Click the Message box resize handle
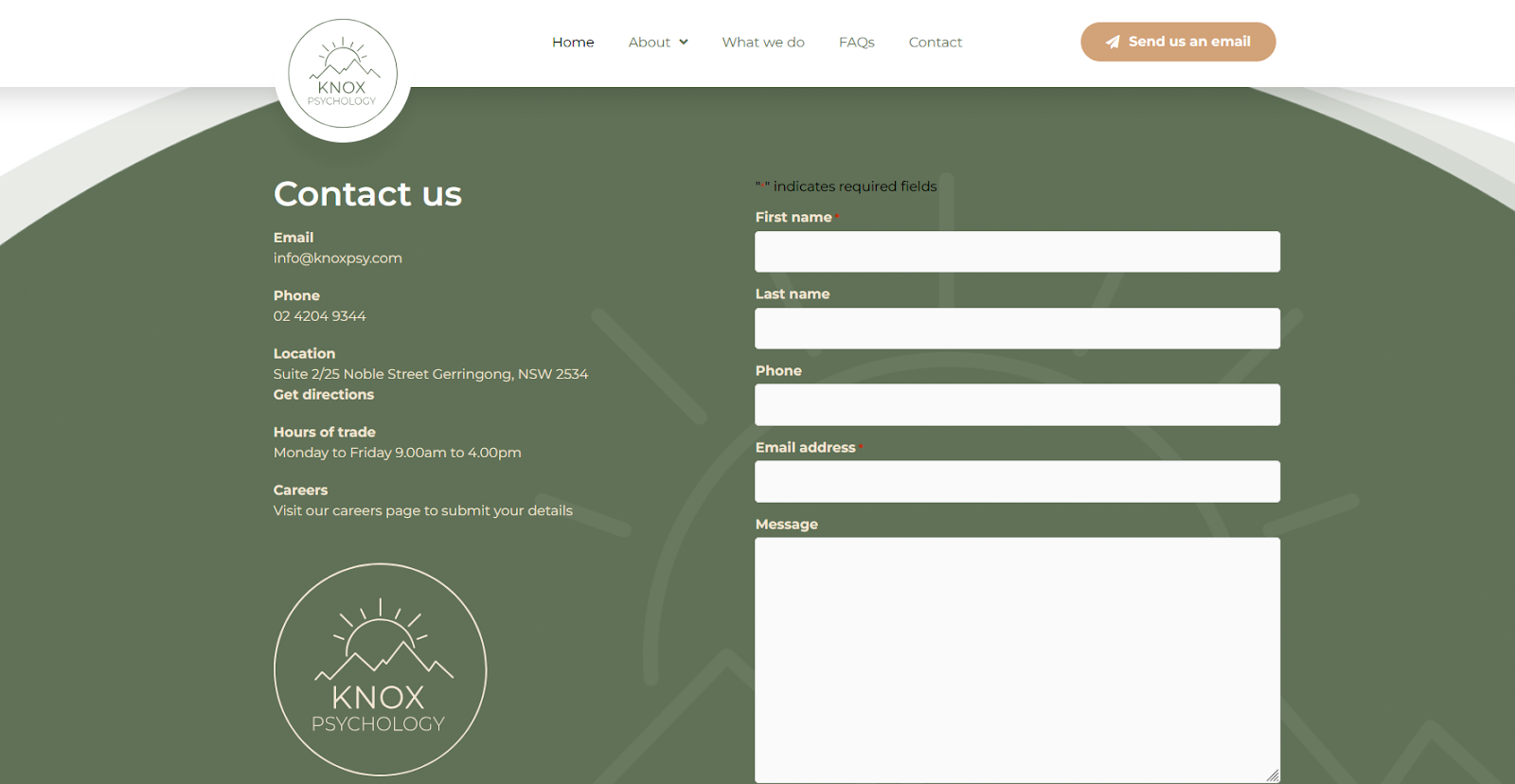Screen dimensions: 1515x784 (1273, 775)
